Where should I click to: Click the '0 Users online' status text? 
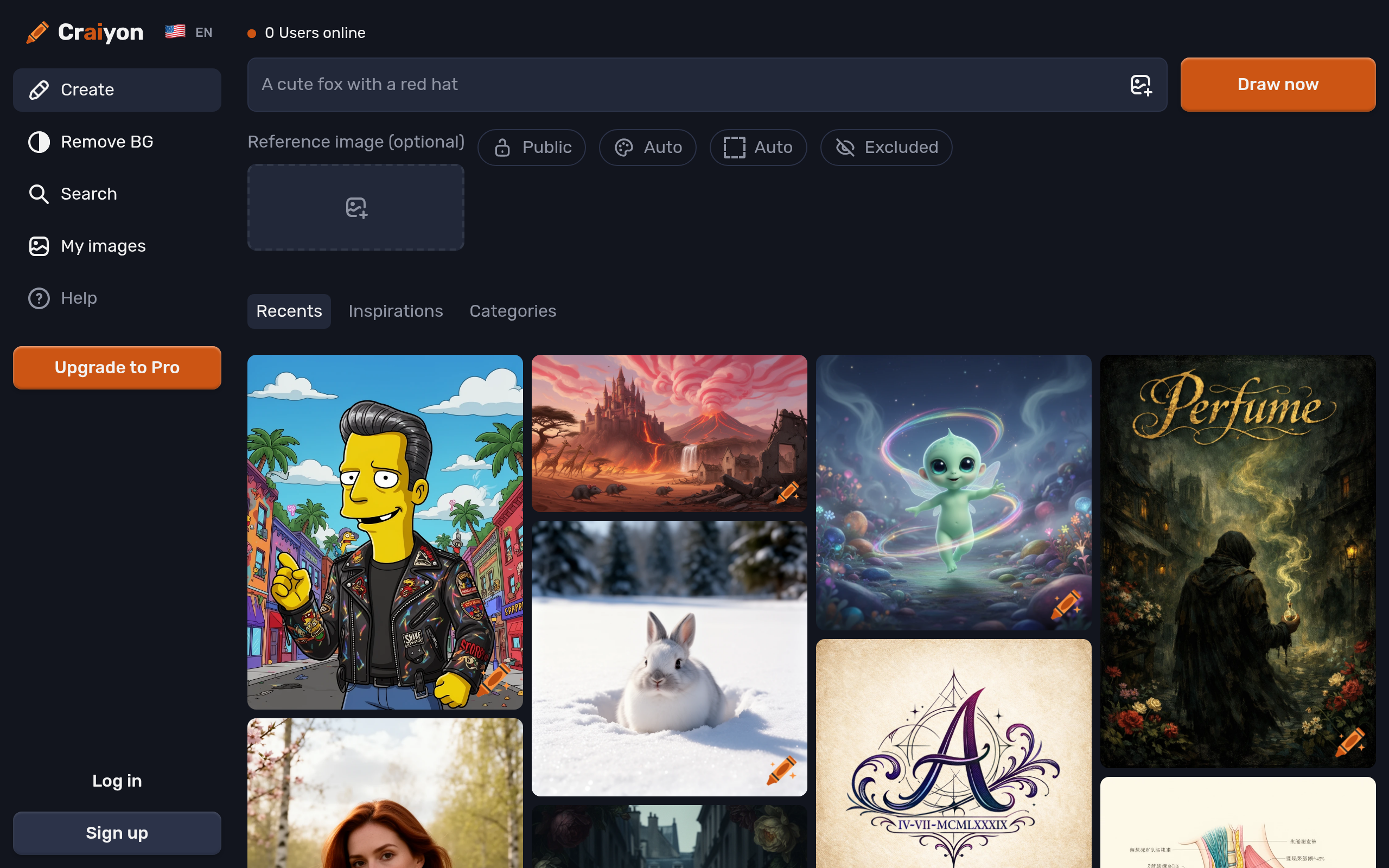coord(315,33)
